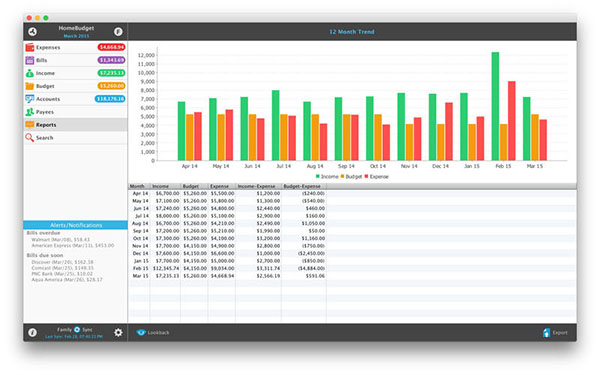This screenshot has width=600, height=375.
Task: Toggle the Lookback eye view
Action: point(141,332)
